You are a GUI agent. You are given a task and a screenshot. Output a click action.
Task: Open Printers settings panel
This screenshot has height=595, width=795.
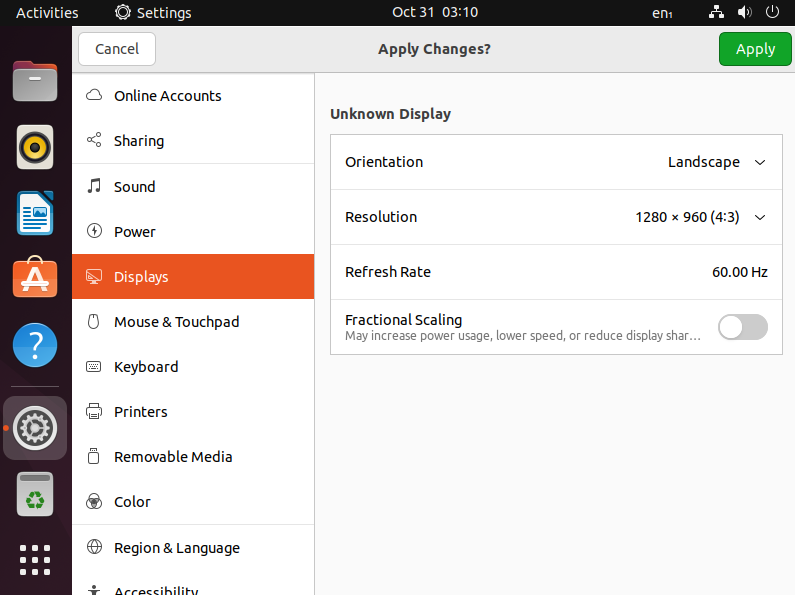click(x=193, y=412)
